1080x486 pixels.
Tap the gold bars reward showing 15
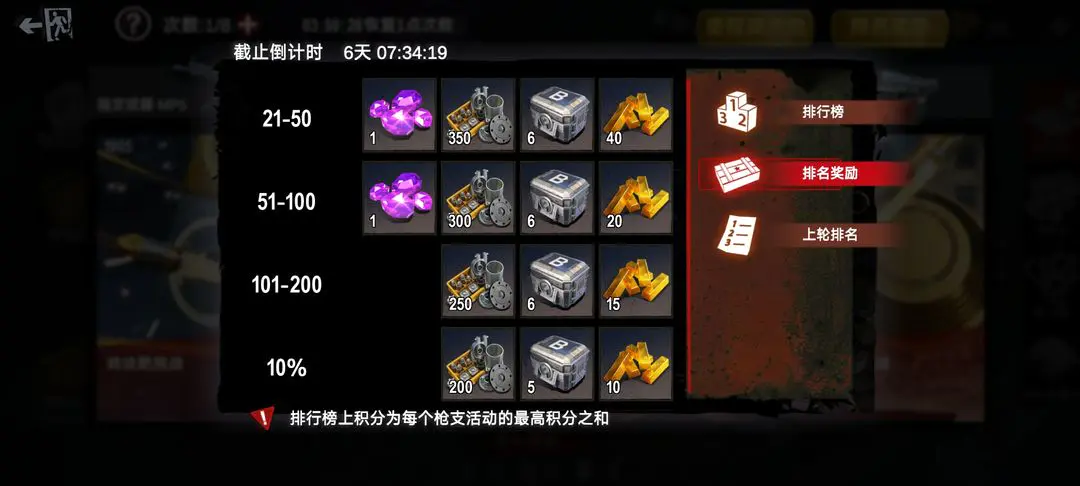[636, 281]
